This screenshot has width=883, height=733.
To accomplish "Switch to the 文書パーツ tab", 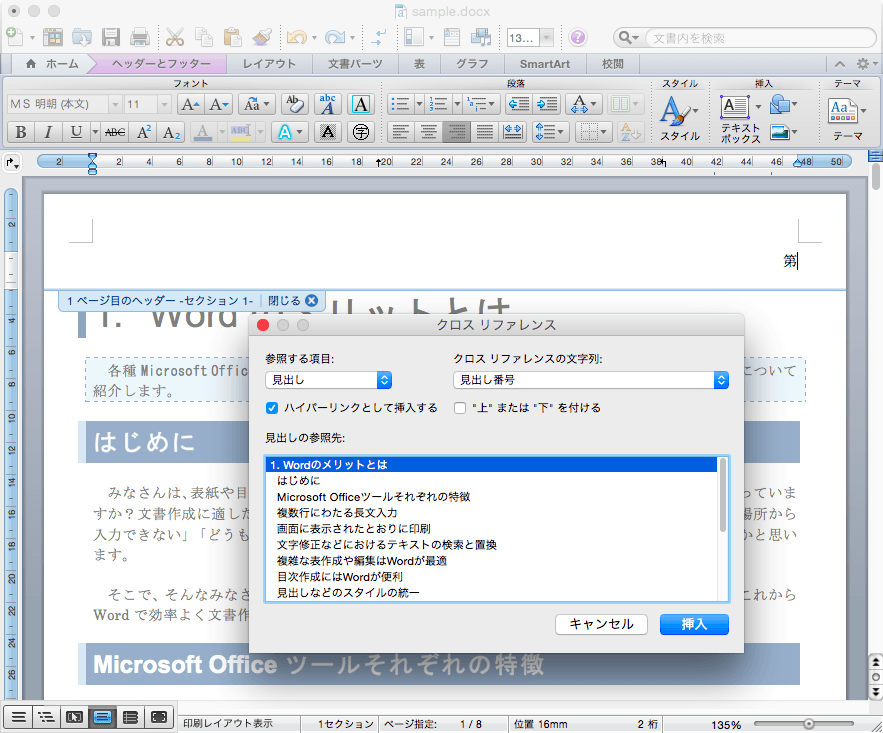I will click(355, 64).
